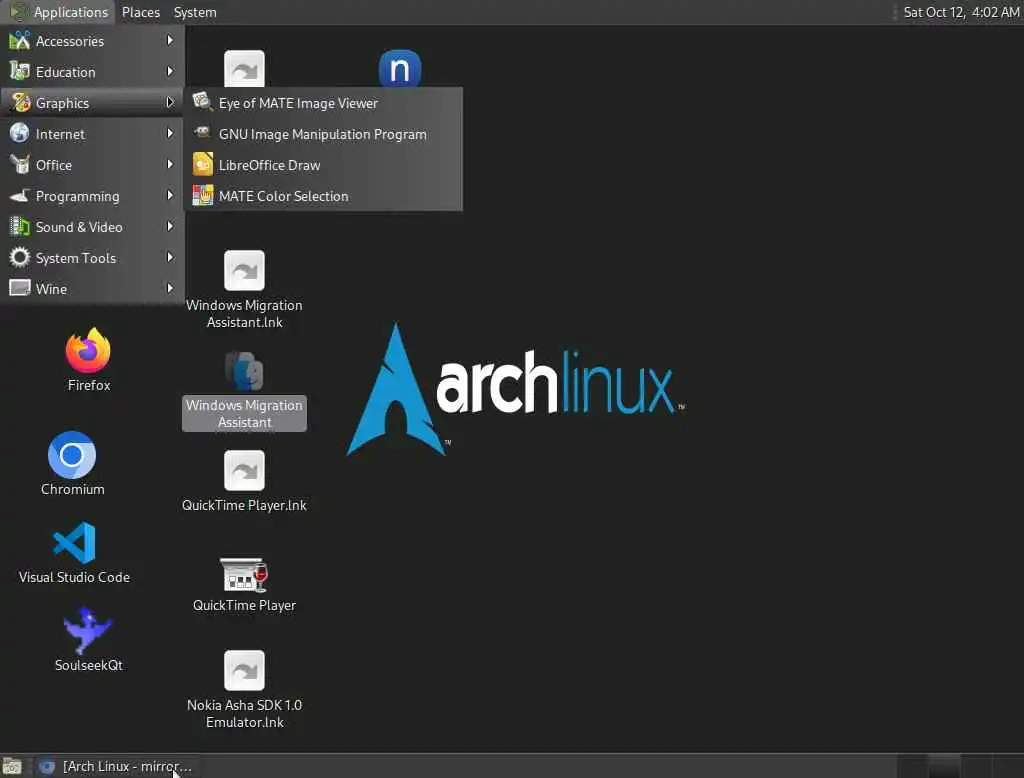Viewport: 1024px width, 778px height.
Task: Open the Firefox desktop shortcut
Action: point(88,350)
